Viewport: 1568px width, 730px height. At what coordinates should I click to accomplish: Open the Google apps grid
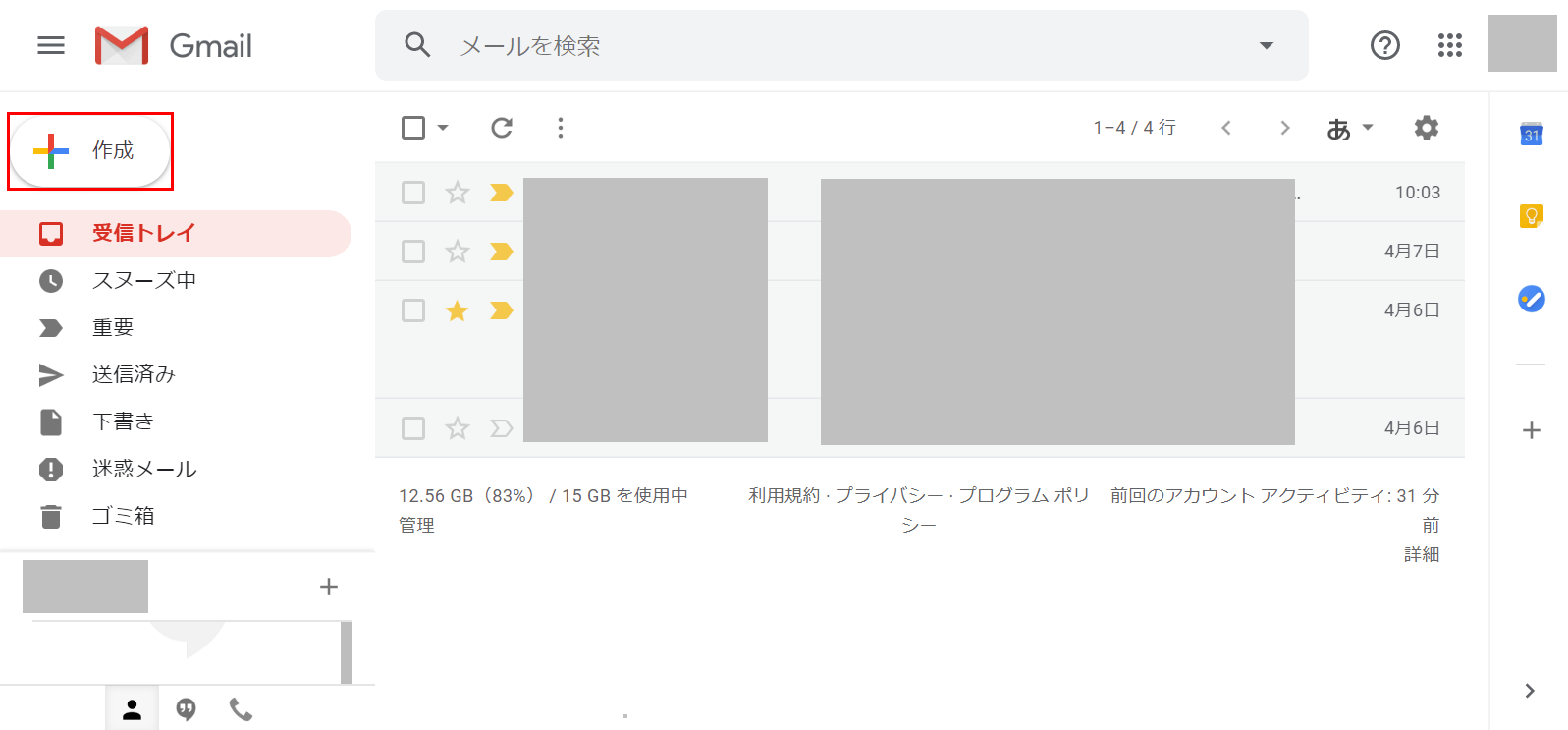(1450, 45)
